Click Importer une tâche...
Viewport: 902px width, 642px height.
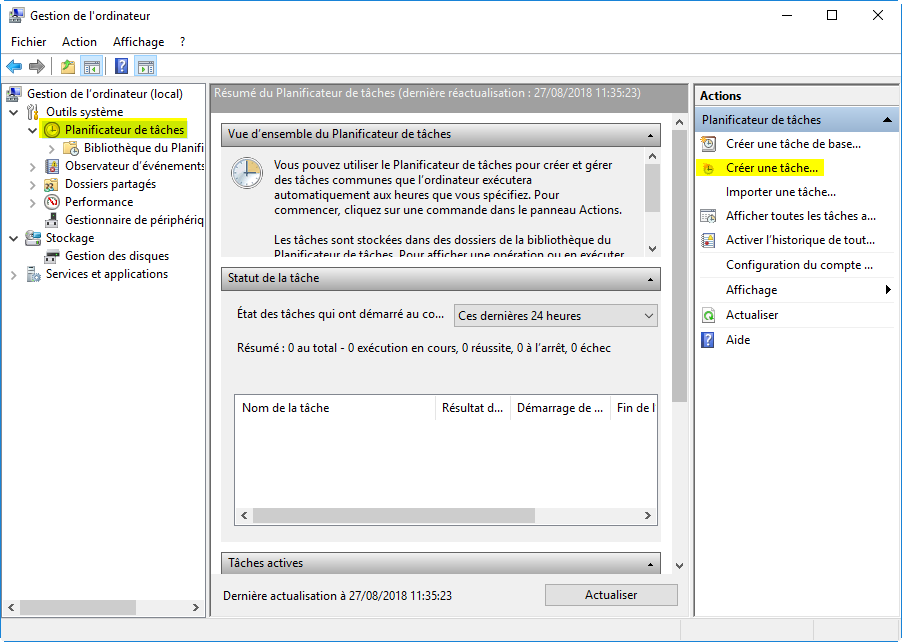click(781, 192)
